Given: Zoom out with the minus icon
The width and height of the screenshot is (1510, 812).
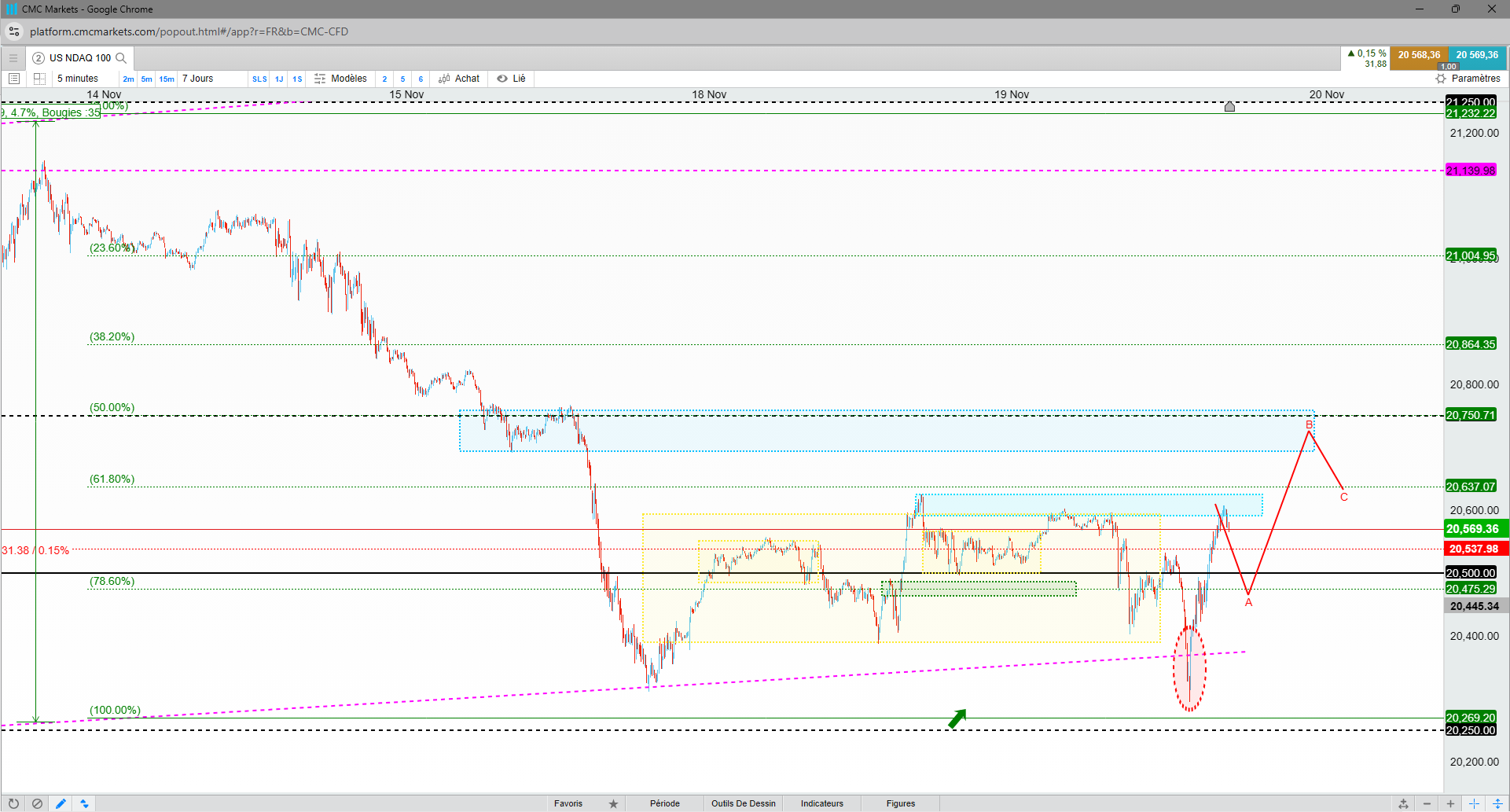Looking at the screenshot, I should (x=1427, y=803).
